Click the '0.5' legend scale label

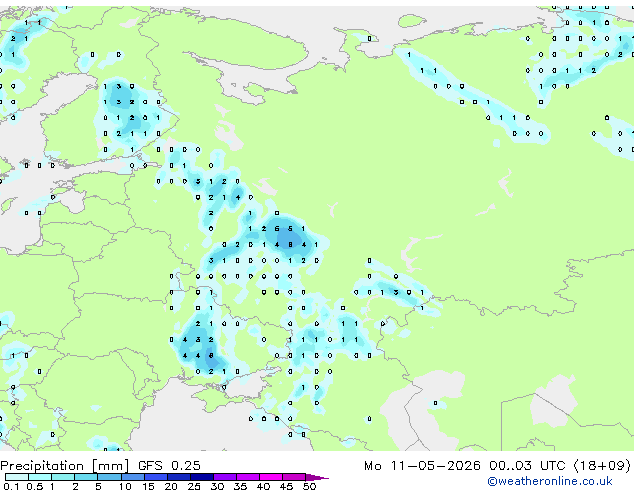(x=35, y=486)
